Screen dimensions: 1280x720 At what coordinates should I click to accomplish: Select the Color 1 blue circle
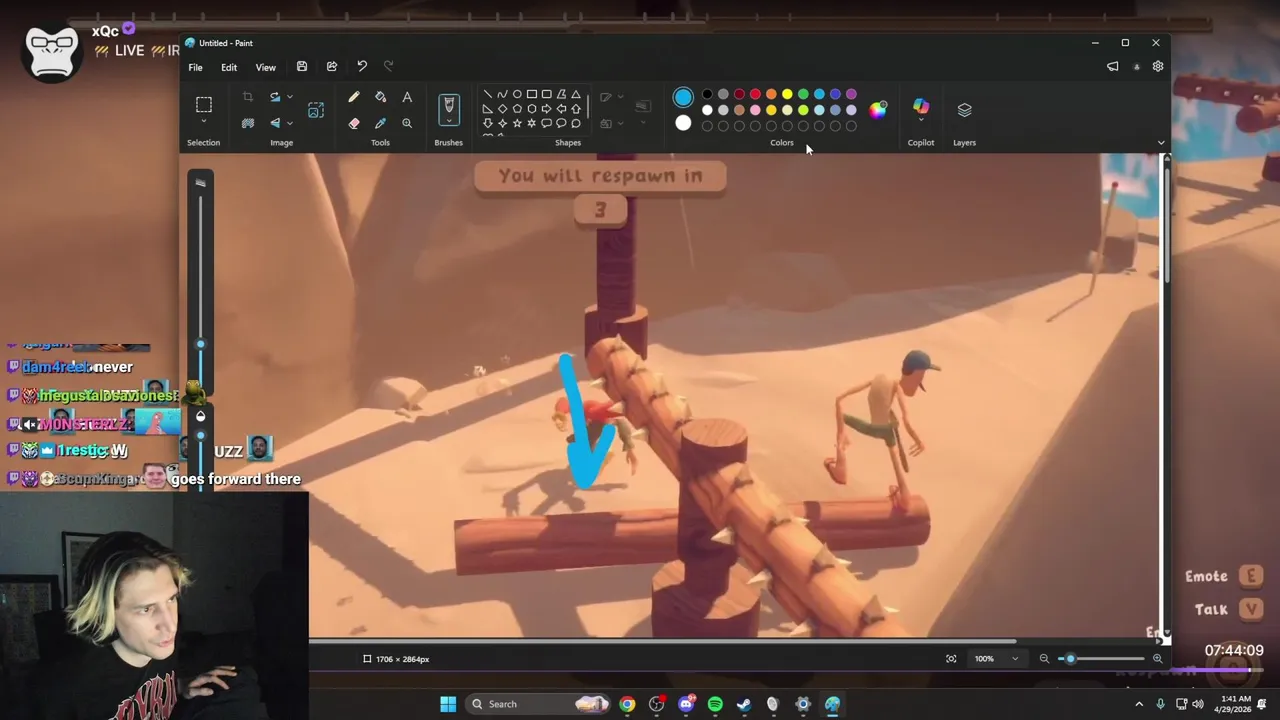[x=683, y=97]
